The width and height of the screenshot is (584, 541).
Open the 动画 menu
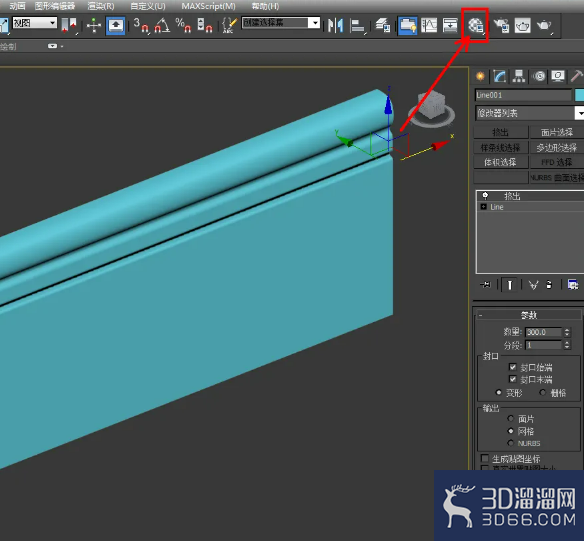[x=17, y=6]
